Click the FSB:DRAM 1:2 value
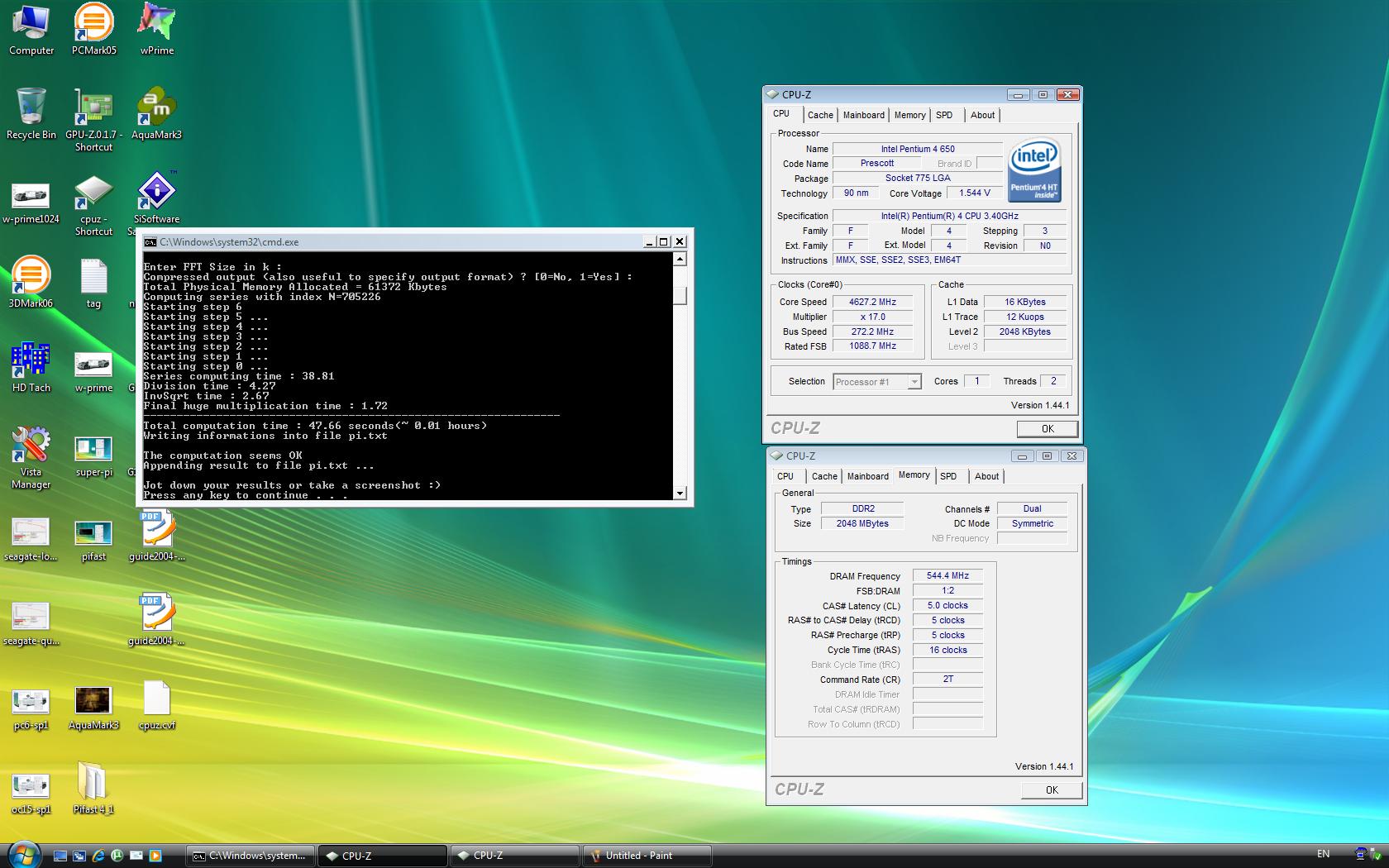Image resolution: width=1389 pixels, height=868 pixels. click(947, 590)
